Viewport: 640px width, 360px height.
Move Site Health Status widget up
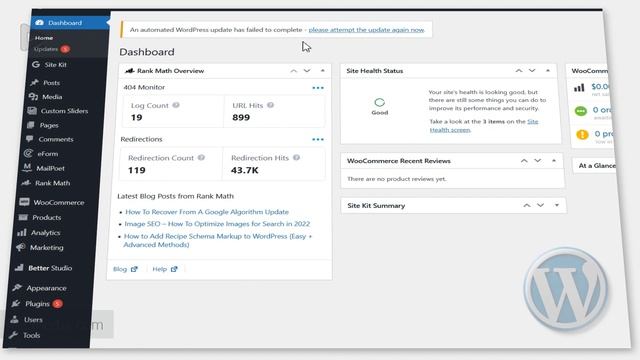(x=519, y=71)
